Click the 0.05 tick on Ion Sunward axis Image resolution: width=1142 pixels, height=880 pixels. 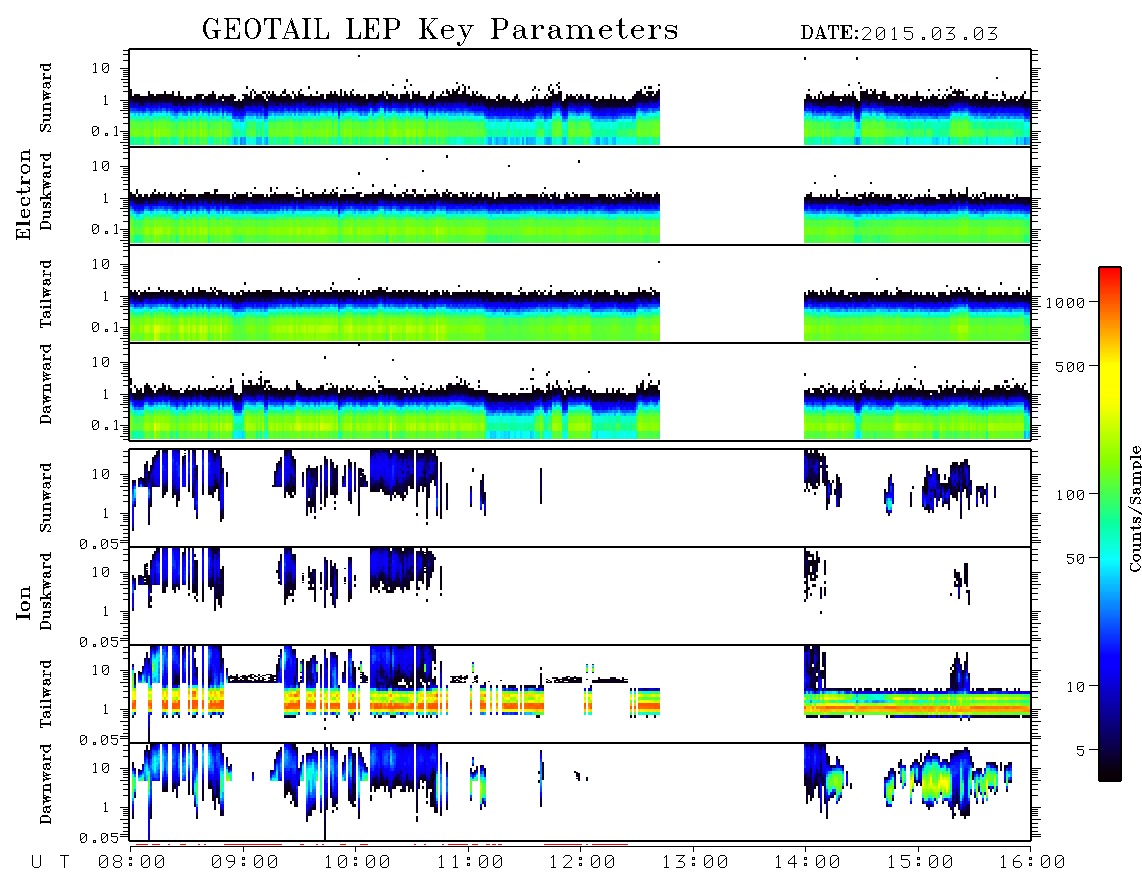[99, 544]
